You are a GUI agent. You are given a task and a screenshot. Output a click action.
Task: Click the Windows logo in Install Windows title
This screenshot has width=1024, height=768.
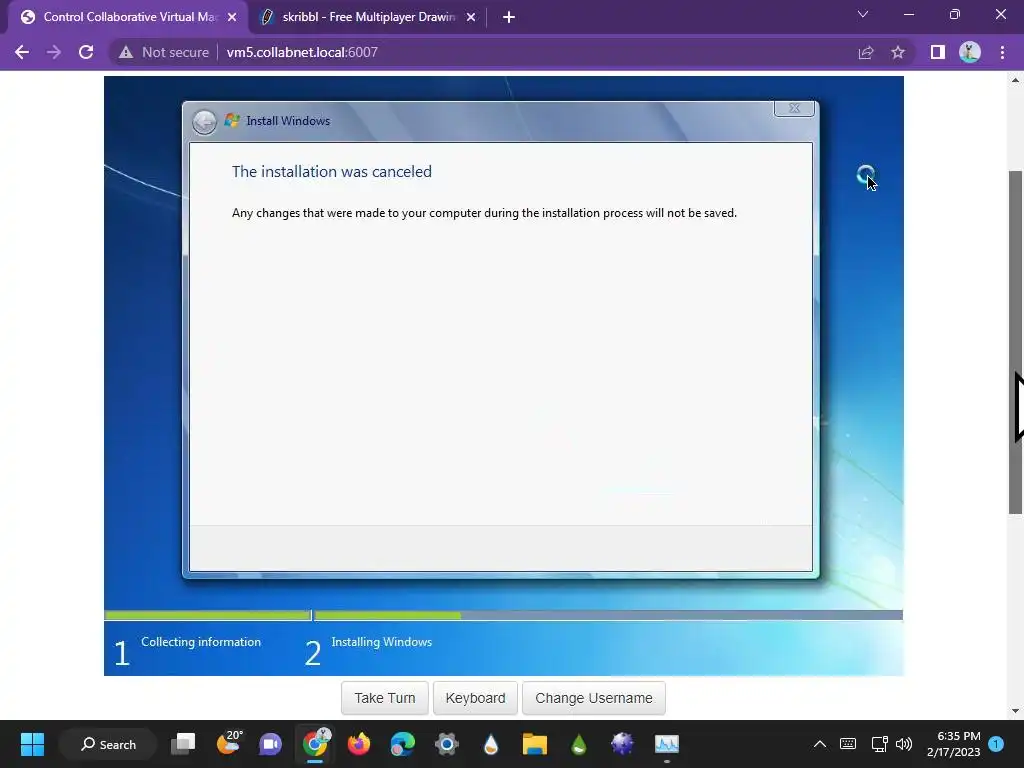pos(232,120)
